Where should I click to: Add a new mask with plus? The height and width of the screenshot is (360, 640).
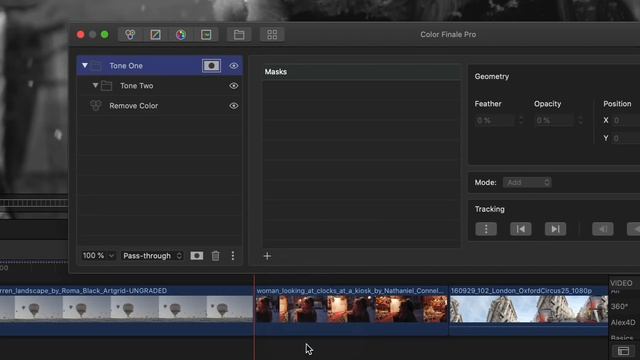[267, 256]
